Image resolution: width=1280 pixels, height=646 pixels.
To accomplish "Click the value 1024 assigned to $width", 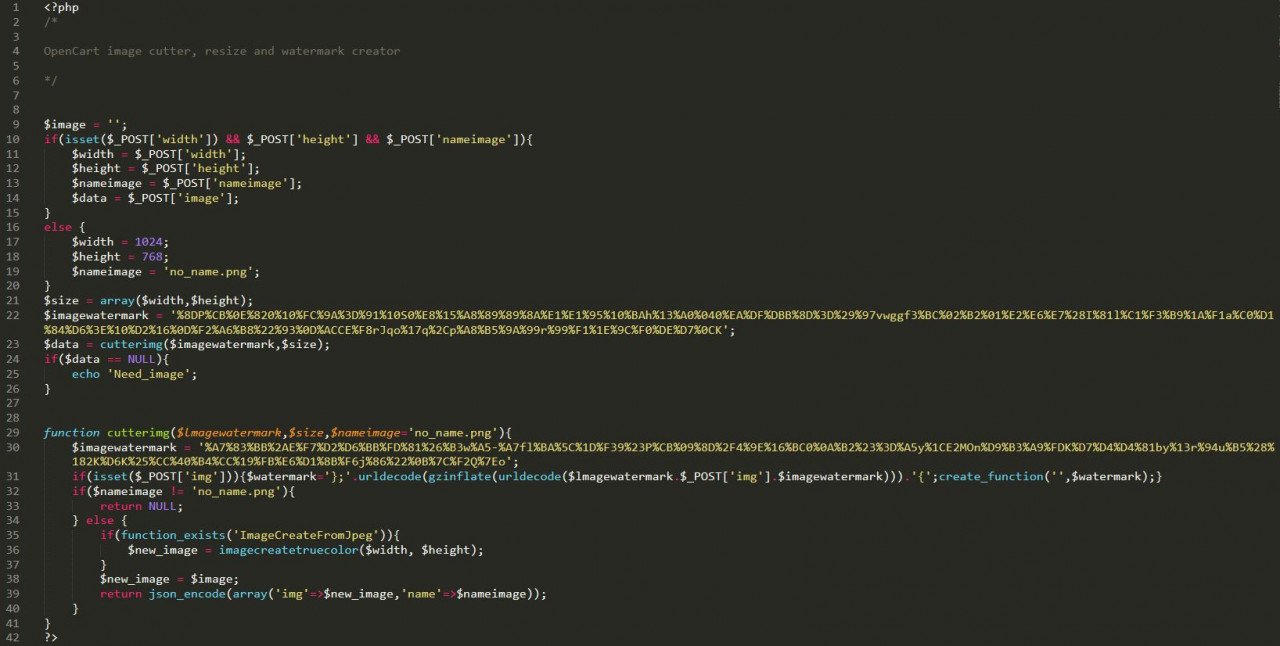I will tap(148, 241).
